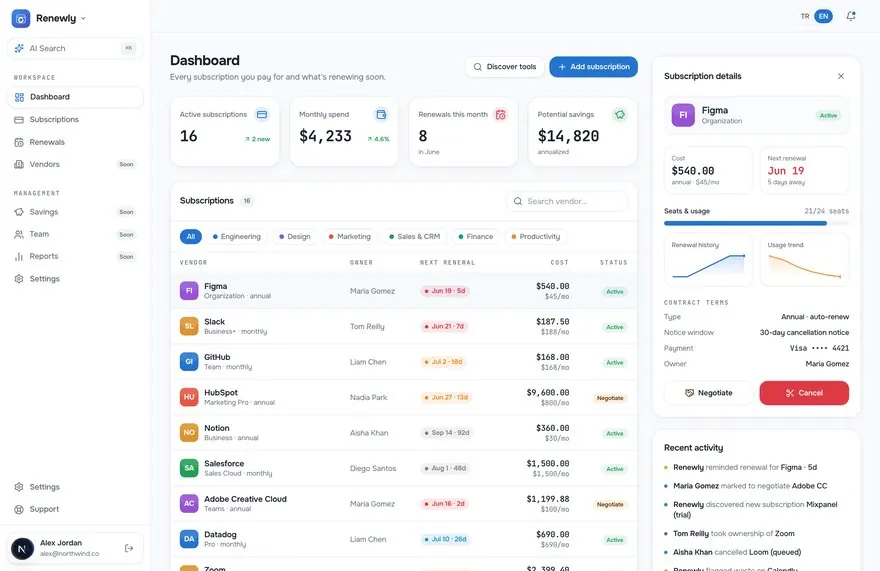This screenshot has width=880, height=571.
Task: Filter by Productivity category
Action: click(536, 236)
